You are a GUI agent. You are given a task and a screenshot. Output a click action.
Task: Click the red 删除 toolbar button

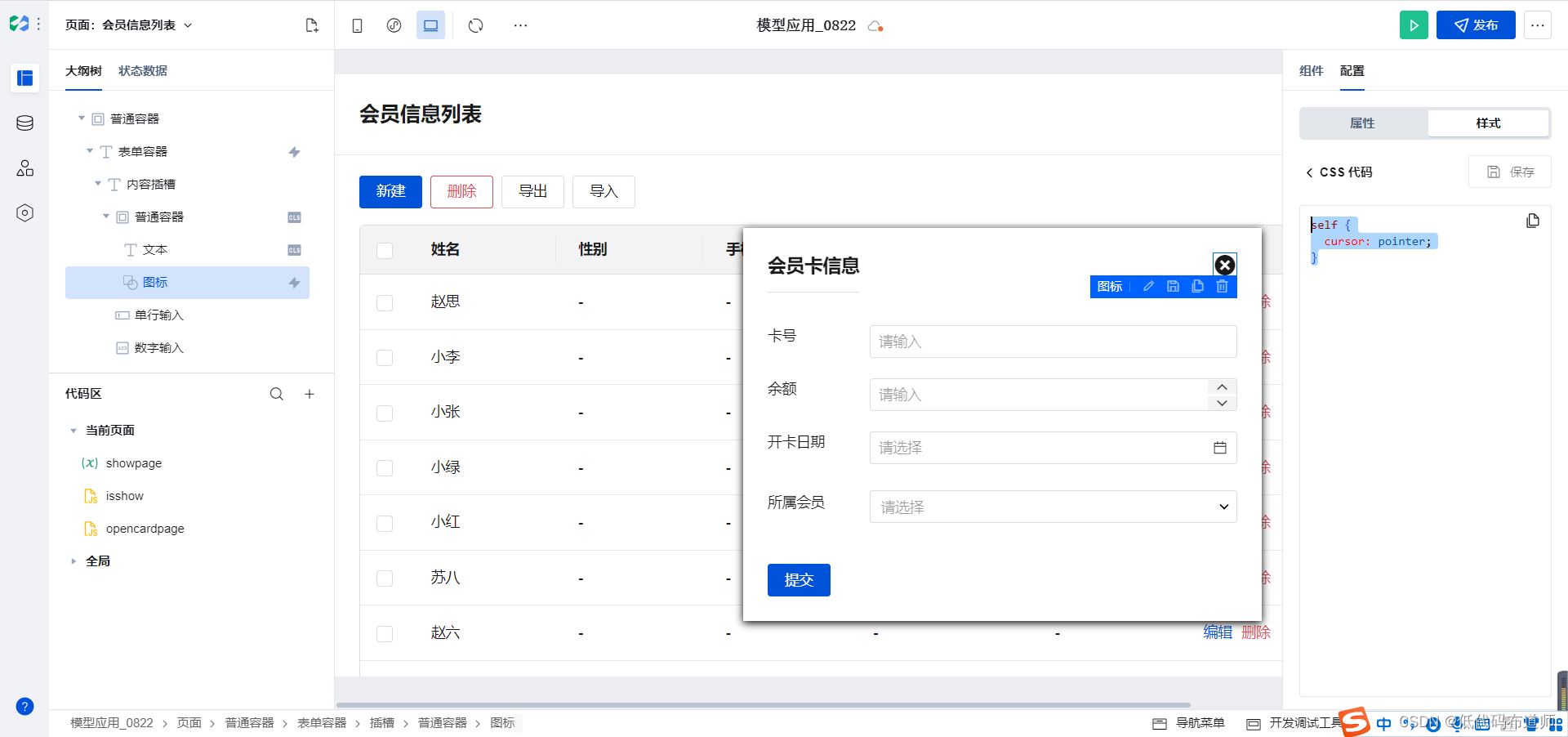(461, 191)
